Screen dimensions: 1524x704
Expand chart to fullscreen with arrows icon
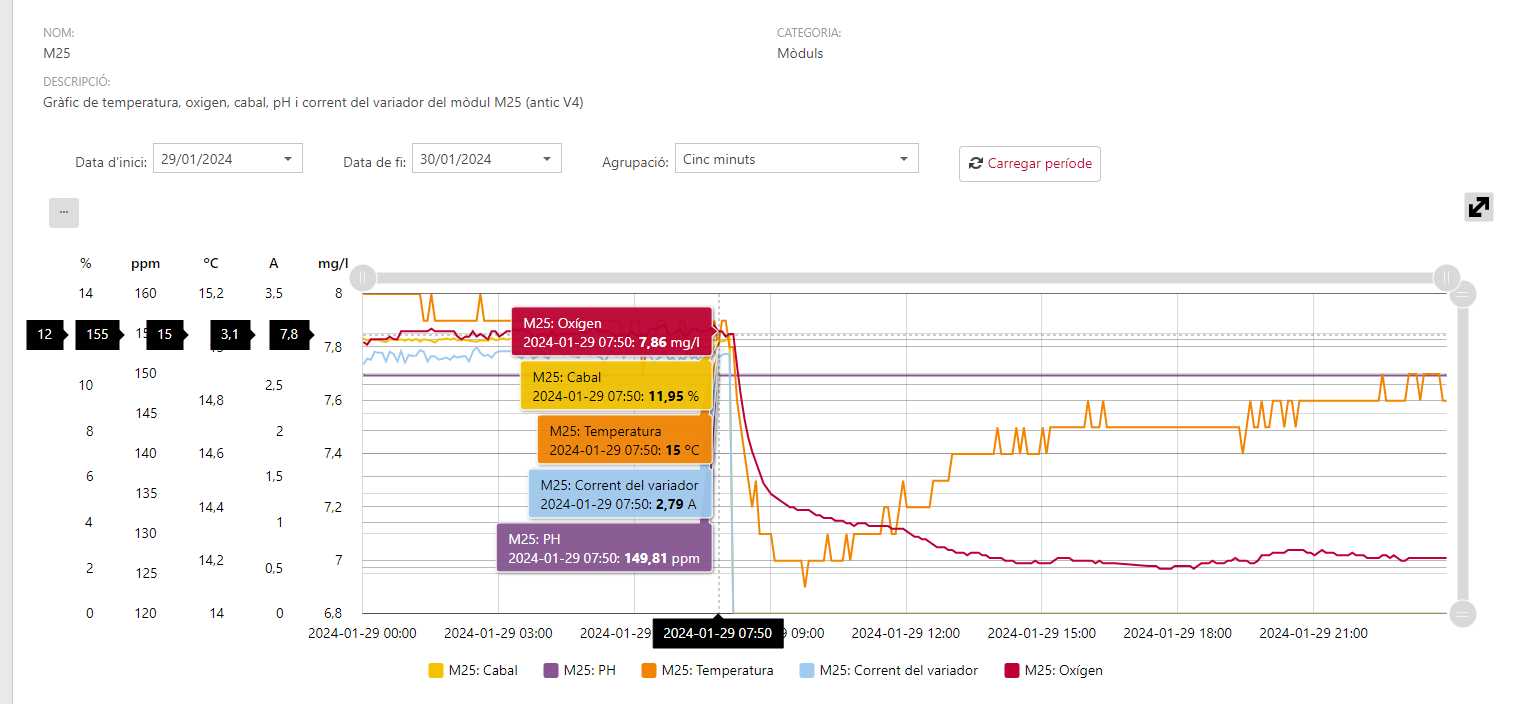coord(1478,207)
